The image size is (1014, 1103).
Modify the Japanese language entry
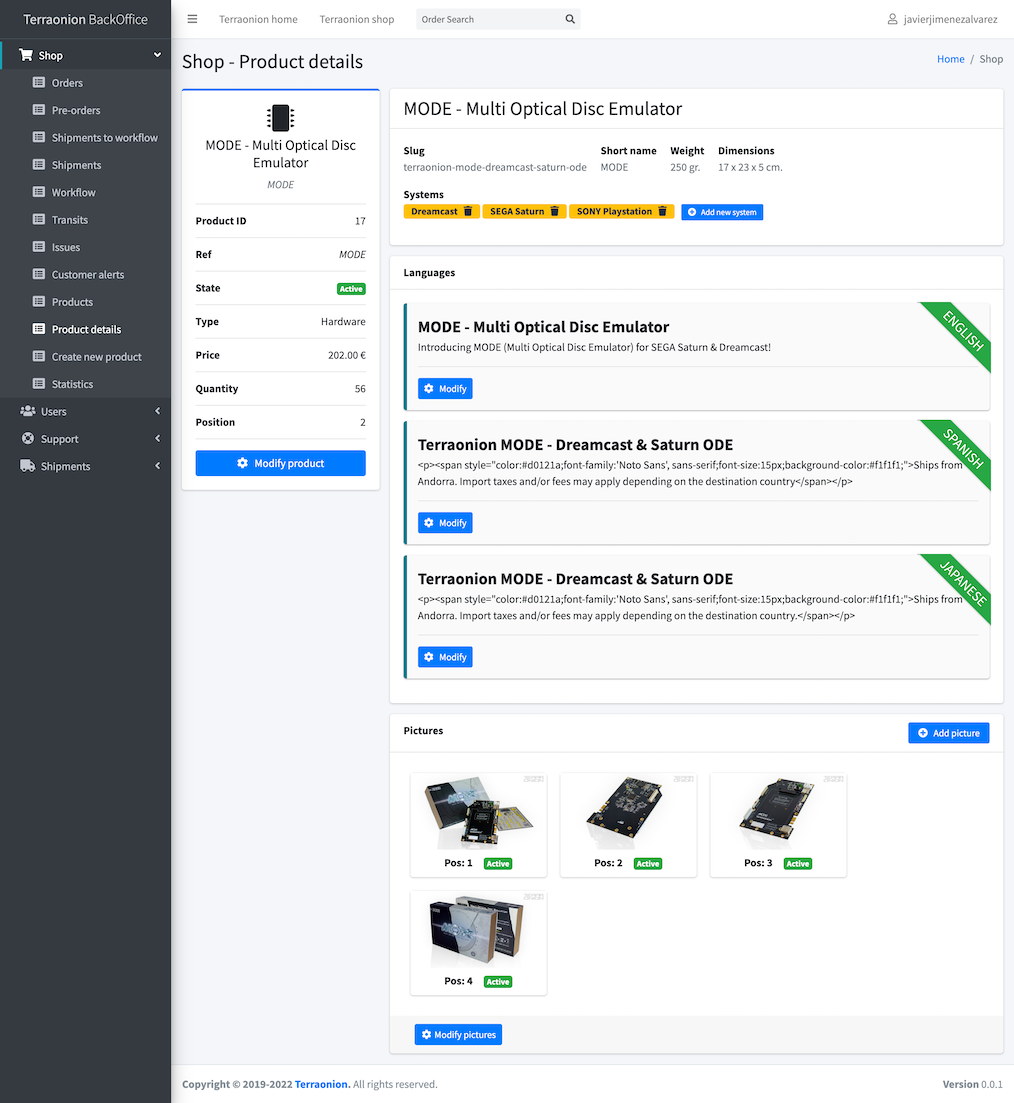tap(445, 657)
